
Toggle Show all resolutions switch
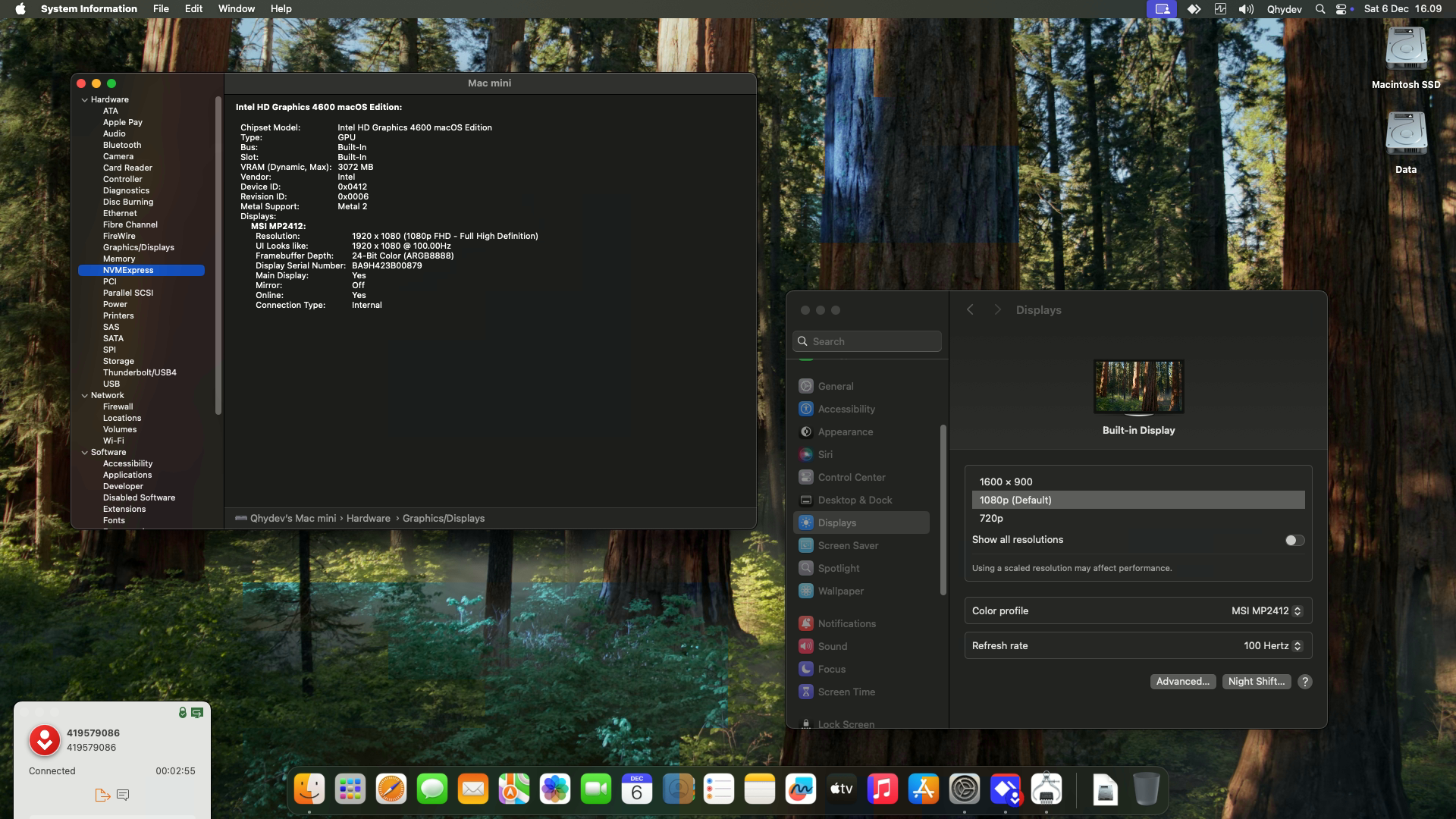[1294, 540]
